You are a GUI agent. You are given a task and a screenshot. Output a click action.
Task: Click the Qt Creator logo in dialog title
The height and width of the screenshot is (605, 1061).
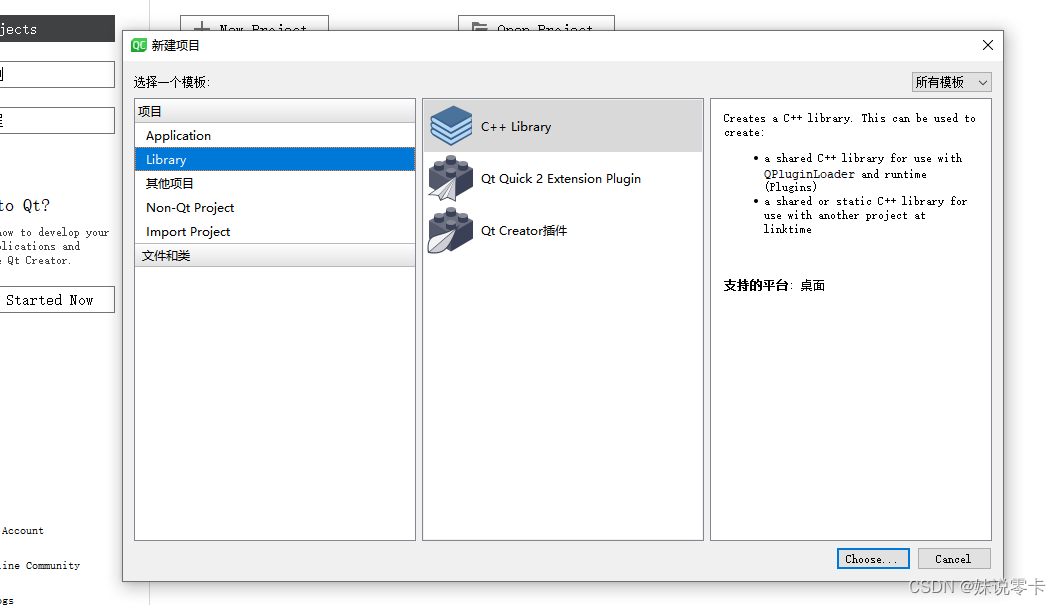click(139, 45)
